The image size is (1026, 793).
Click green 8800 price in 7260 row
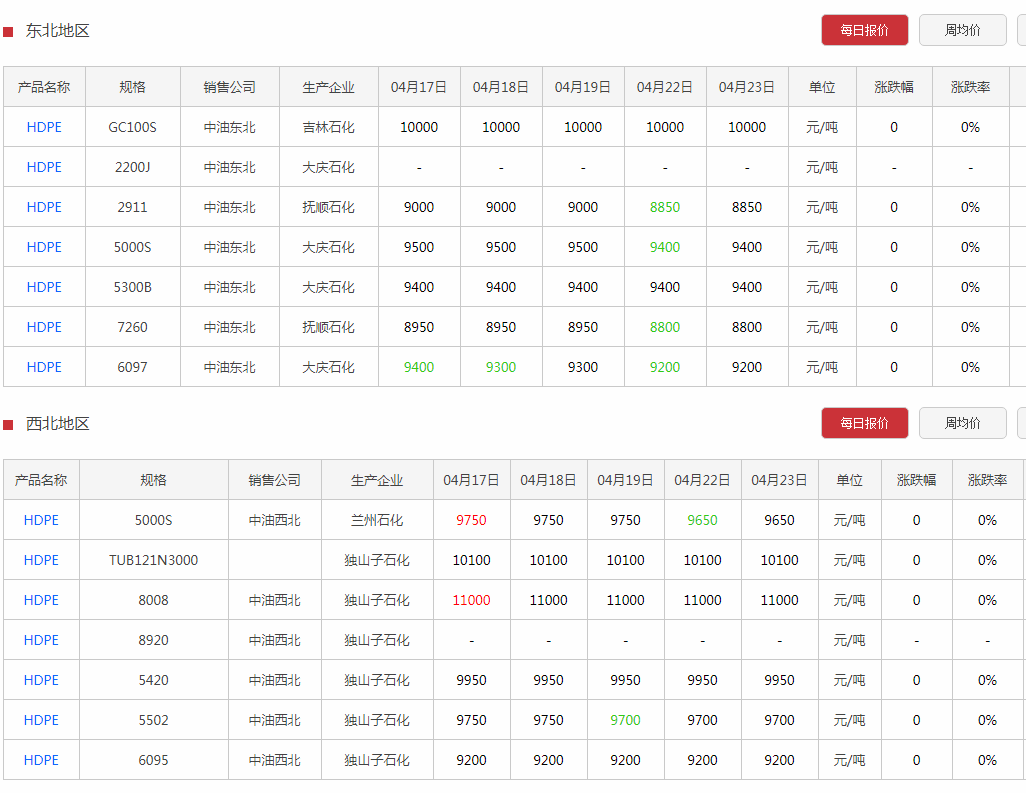(665, 326)
